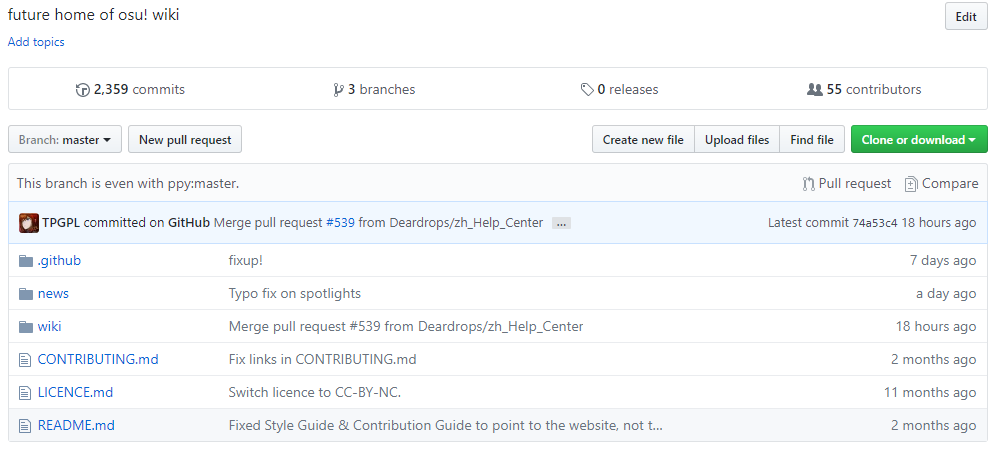Click the Add topics link
997x449 pixels.
[x=36, y=42]
